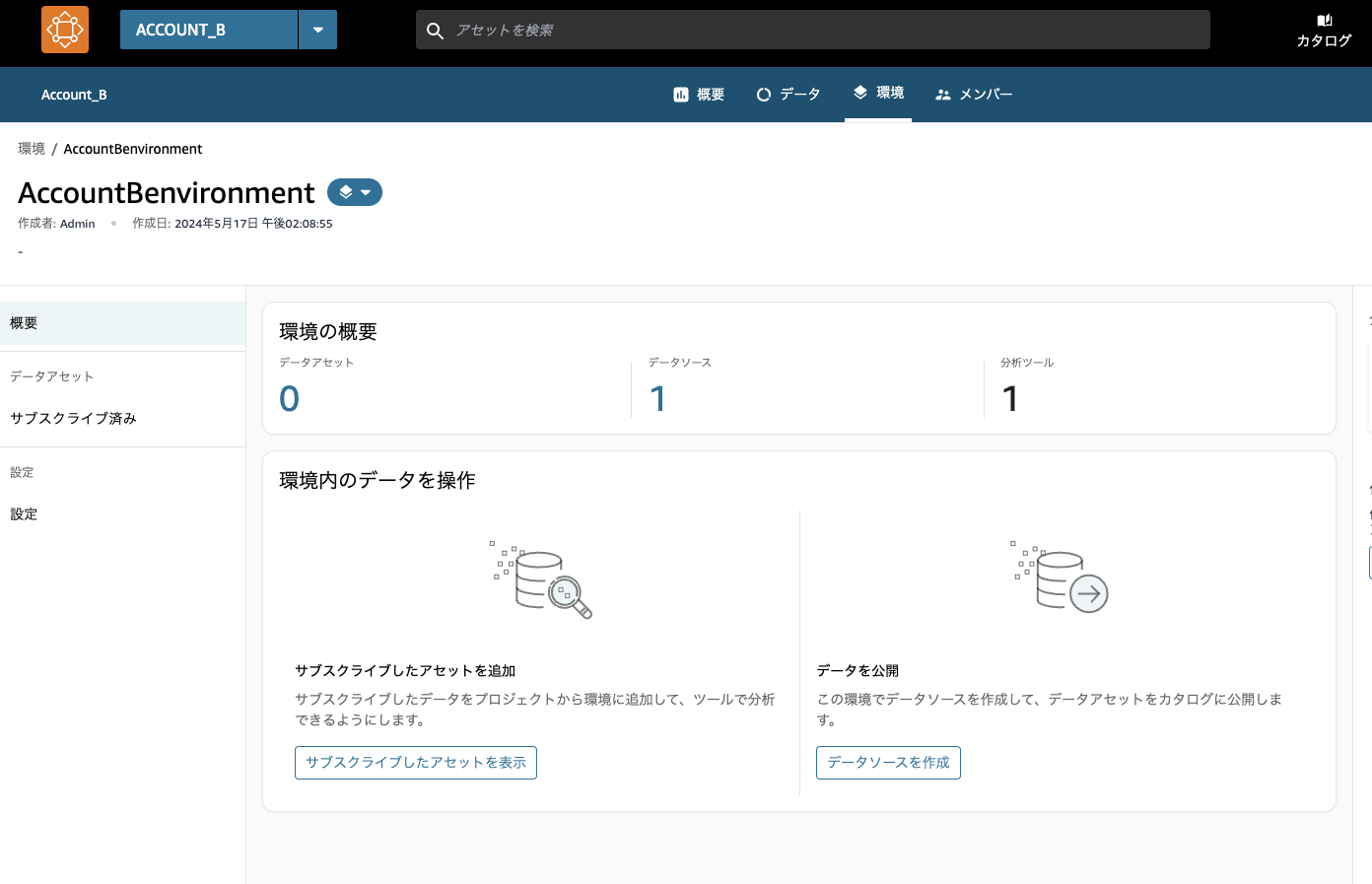Click the environment layers badge beside the title
1372x884 pixels.
(346, 192)
